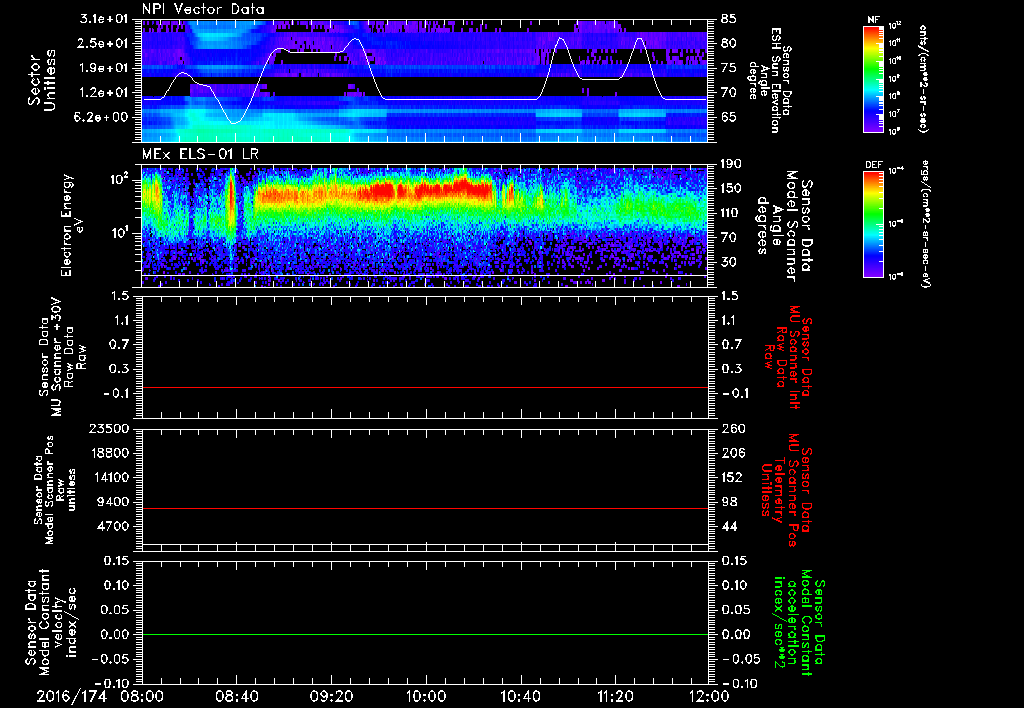Click the "44" telemetry tick label
Screen dimensions: 1024x708
729,526
